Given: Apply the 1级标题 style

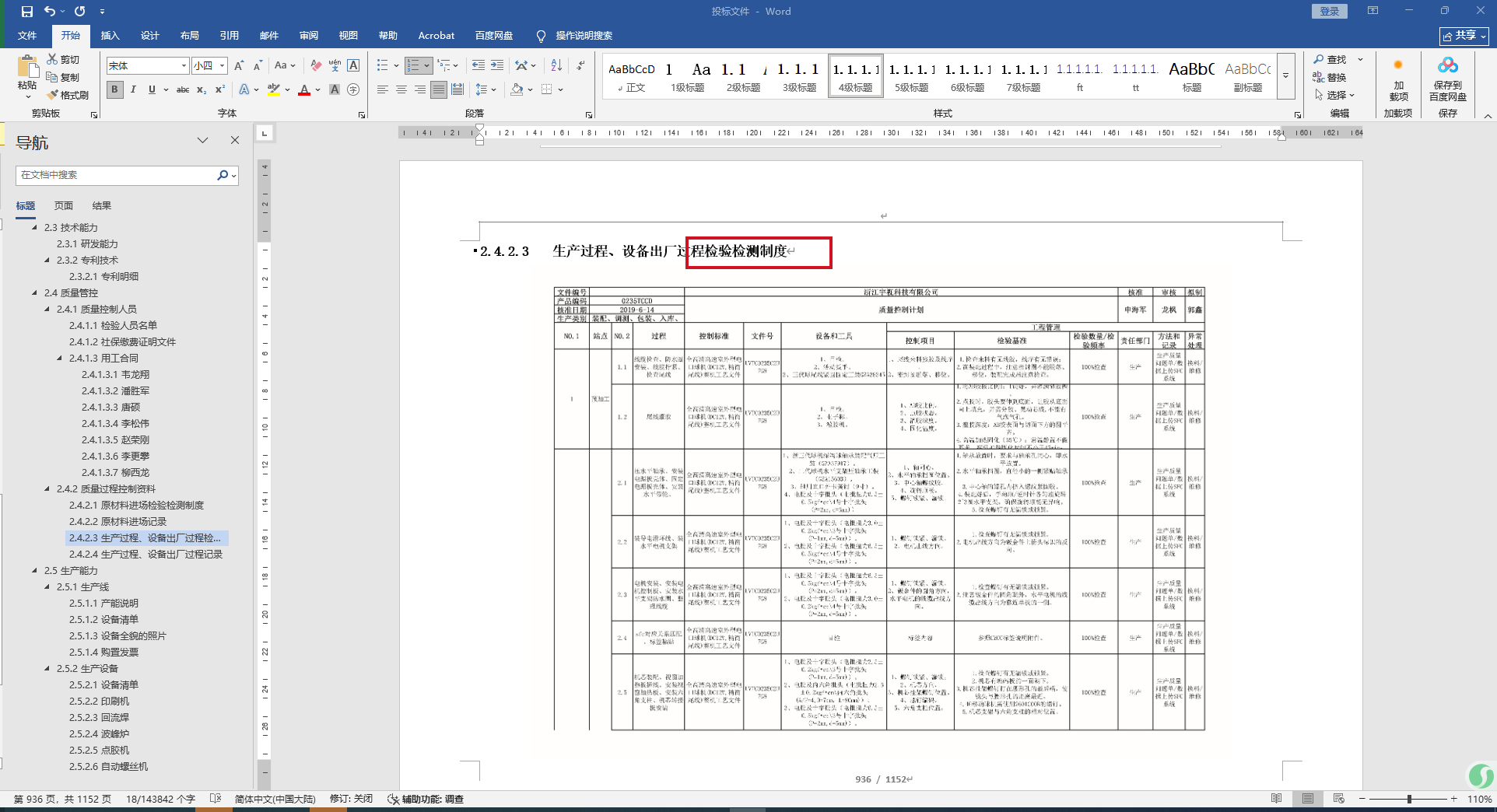Looking at the screenshot, I should [688, 76].
